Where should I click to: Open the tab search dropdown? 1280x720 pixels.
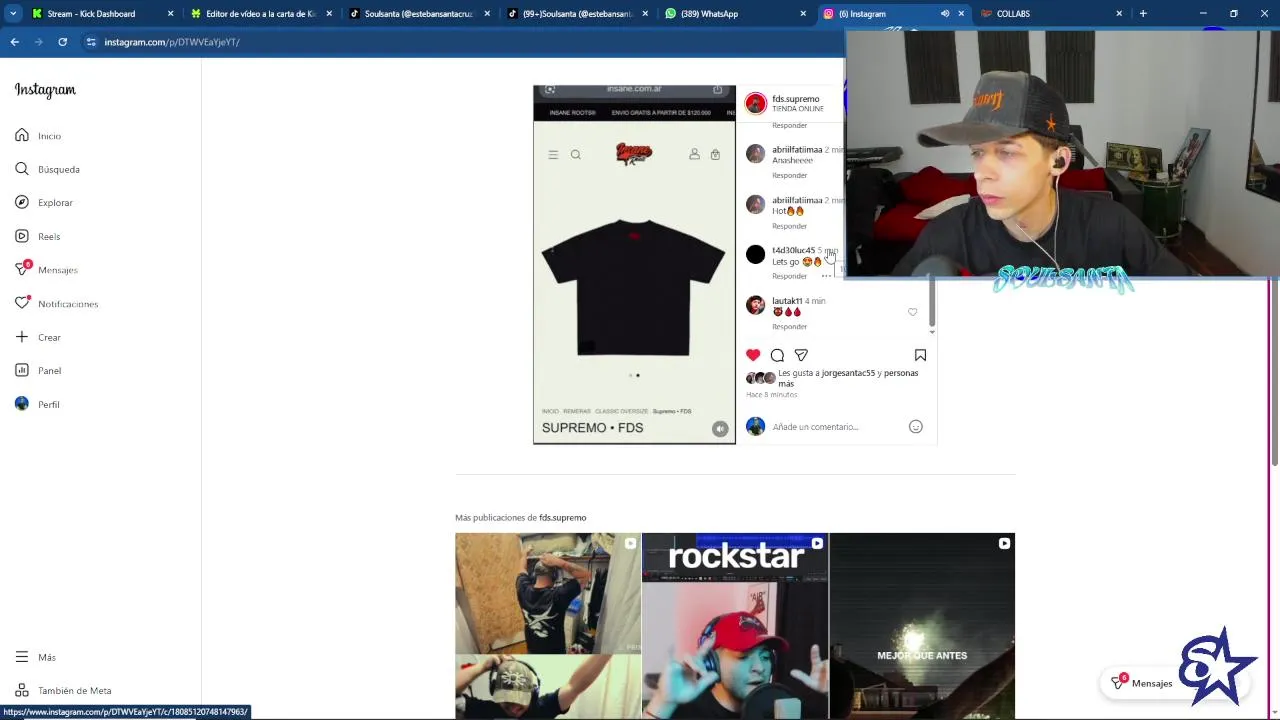pos(13,14)
